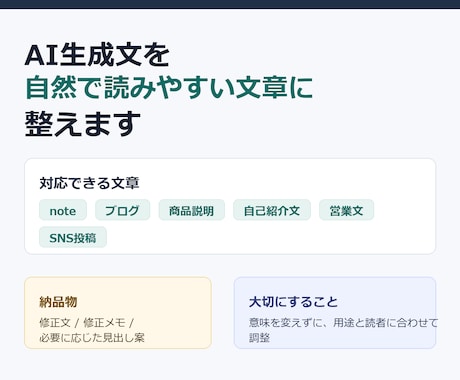Image resolution: width=460 pixels, height=380 pixels.
Task: Click the 修正文 / 修正メモ / text line
Action: pyautogui.click(x=86, y=323)
